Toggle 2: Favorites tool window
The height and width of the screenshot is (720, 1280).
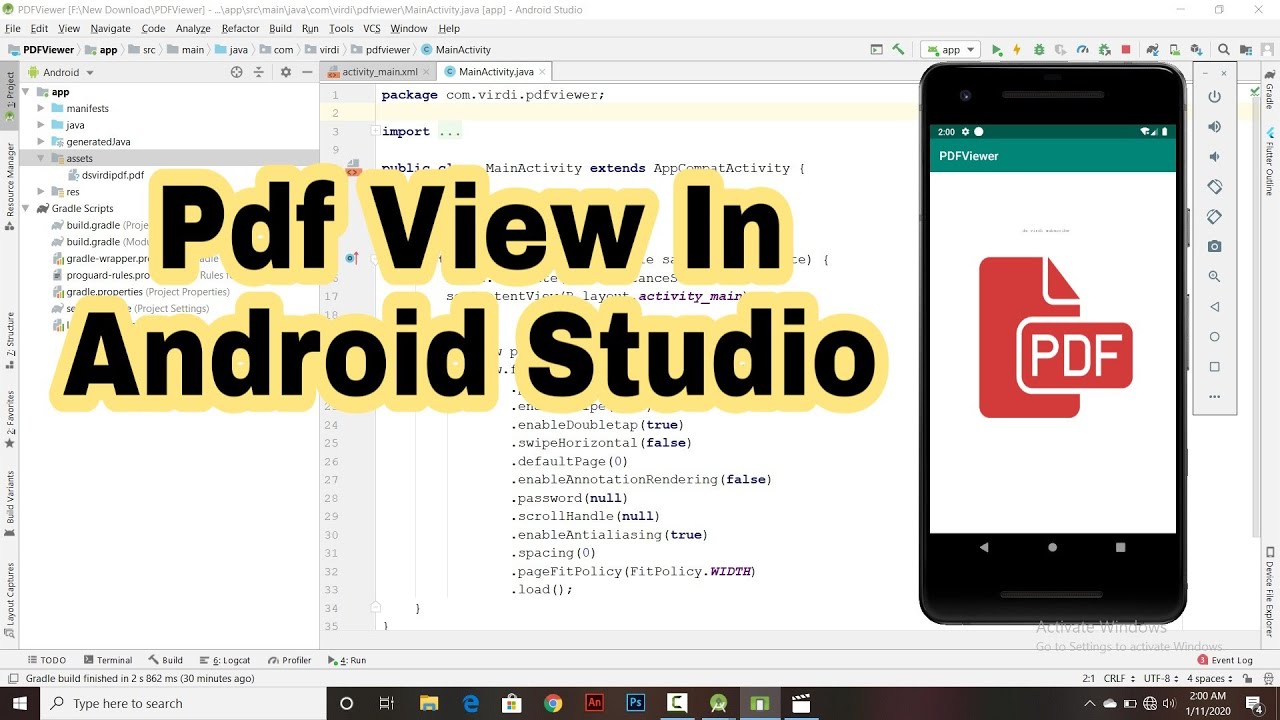pyautogui.click(x=10, y=419)
